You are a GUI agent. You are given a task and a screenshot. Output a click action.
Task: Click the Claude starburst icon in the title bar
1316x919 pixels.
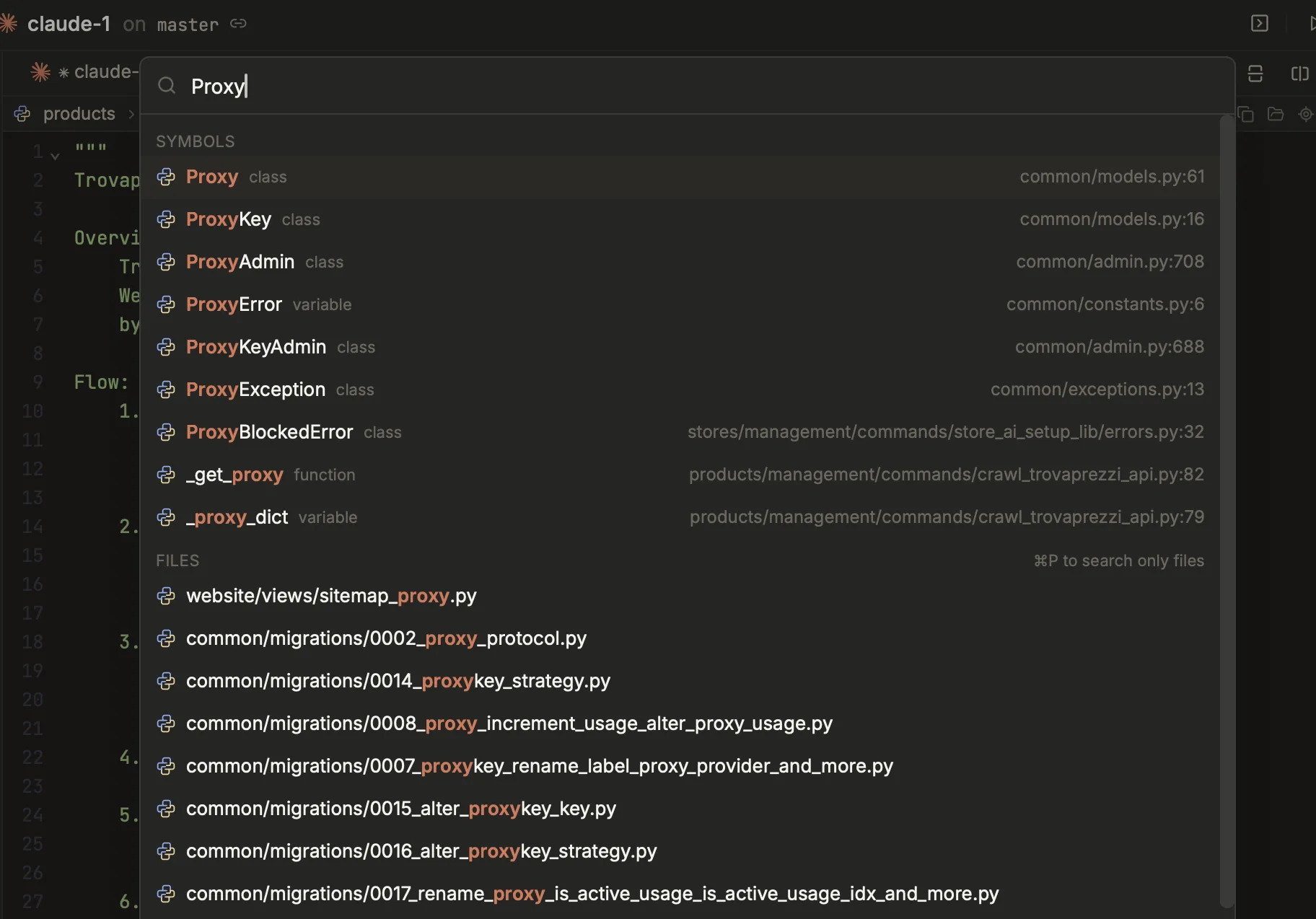[9, 23]
